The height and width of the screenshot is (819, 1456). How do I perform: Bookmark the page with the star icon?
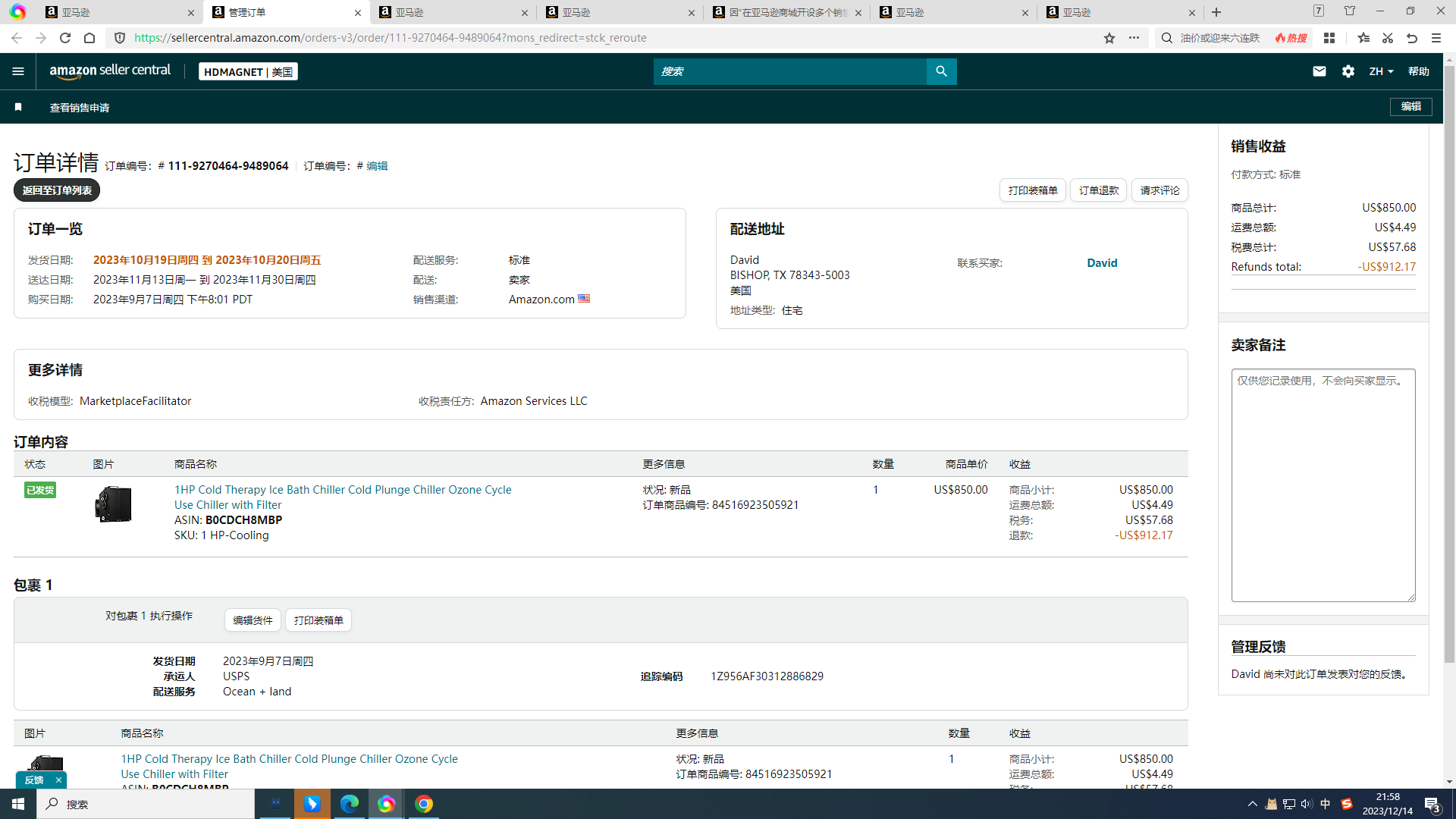click(x=1109, y=38)
